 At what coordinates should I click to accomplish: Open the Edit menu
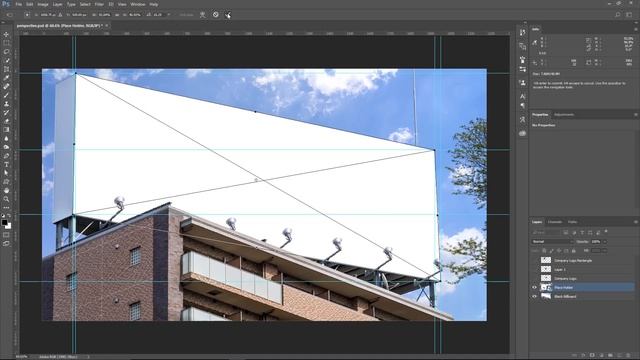pos(29,4)
